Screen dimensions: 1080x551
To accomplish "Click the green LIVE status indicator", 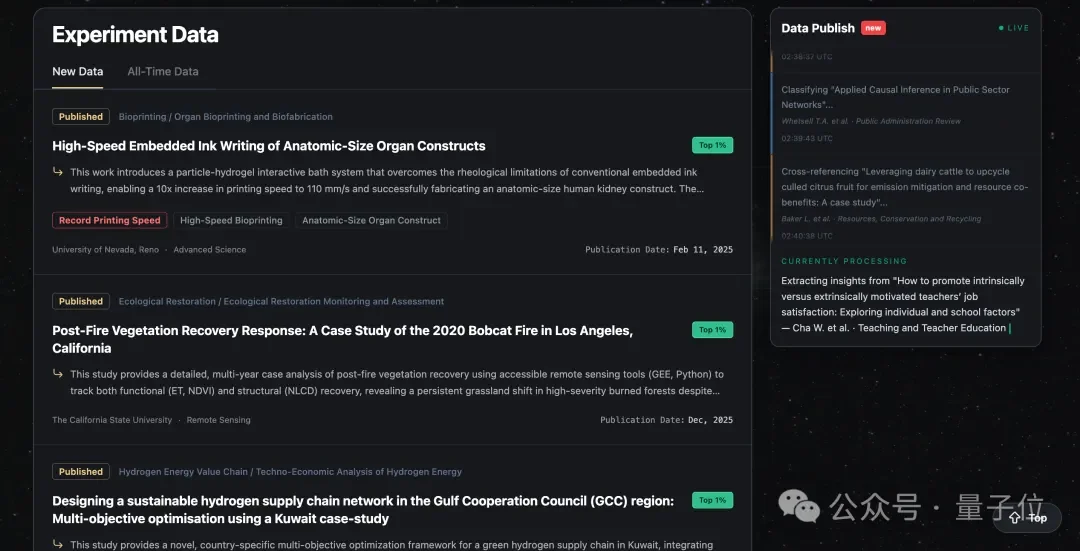I will (1013, 28).
